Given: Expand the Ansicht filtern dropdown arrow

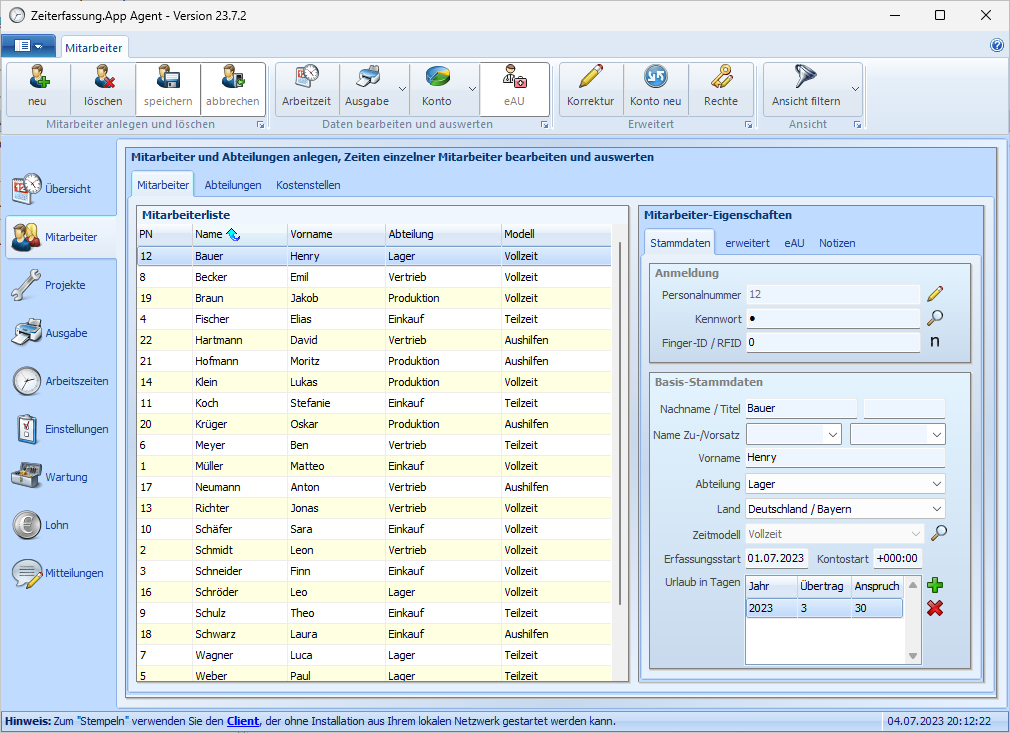Looking at the screenshot, I should tap(855, 89).
